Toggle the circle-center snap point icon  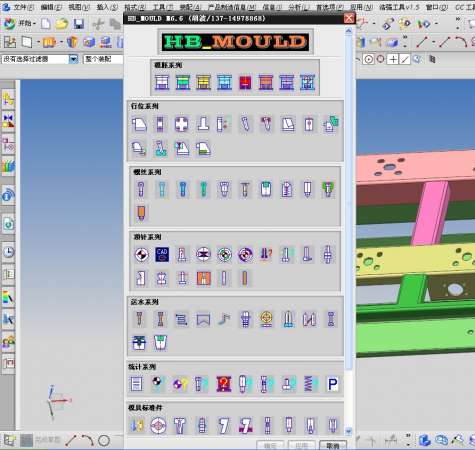tap(369, 59)
